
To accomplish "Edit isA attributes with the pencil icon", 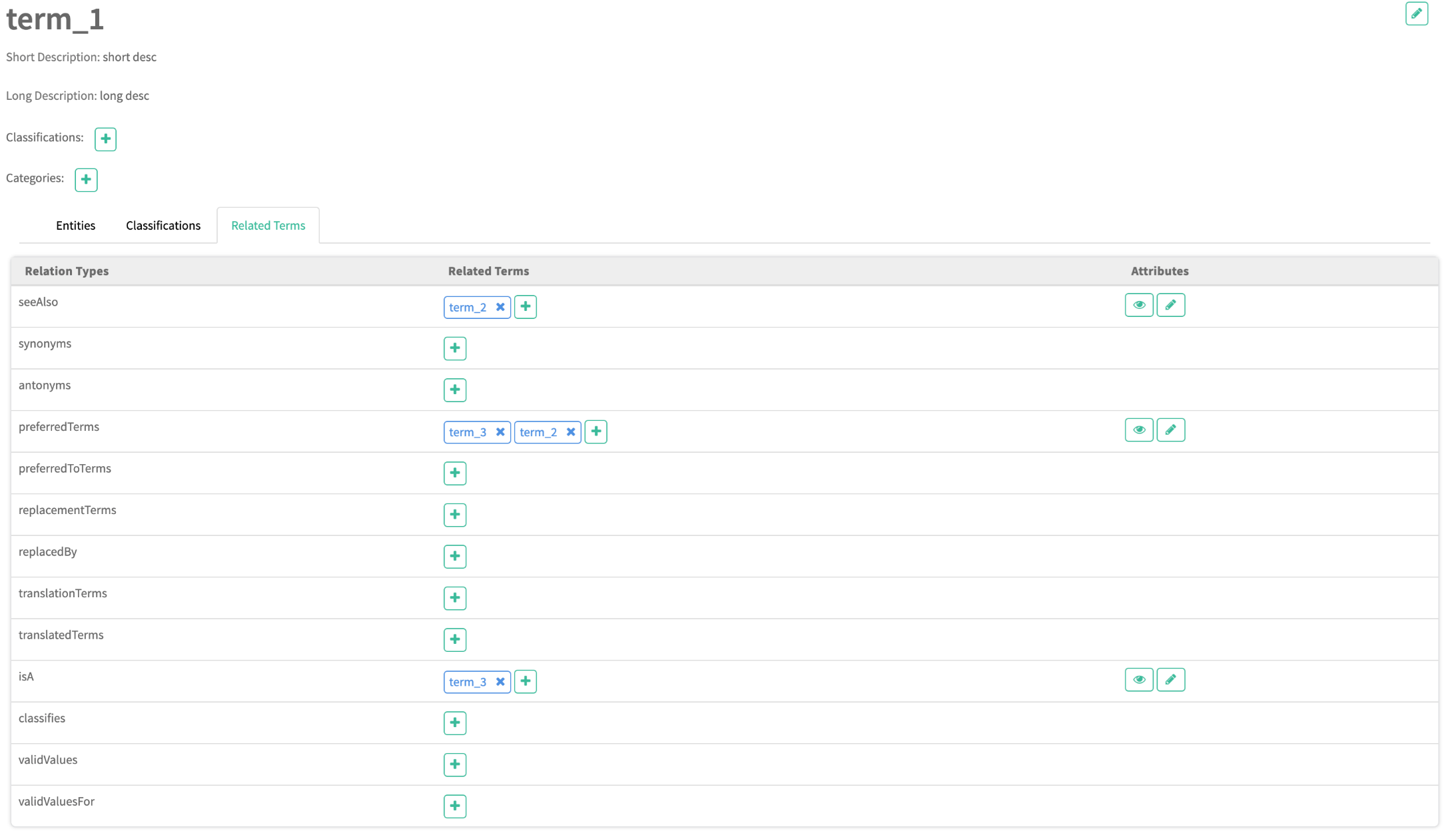I will coord(1170,680).
